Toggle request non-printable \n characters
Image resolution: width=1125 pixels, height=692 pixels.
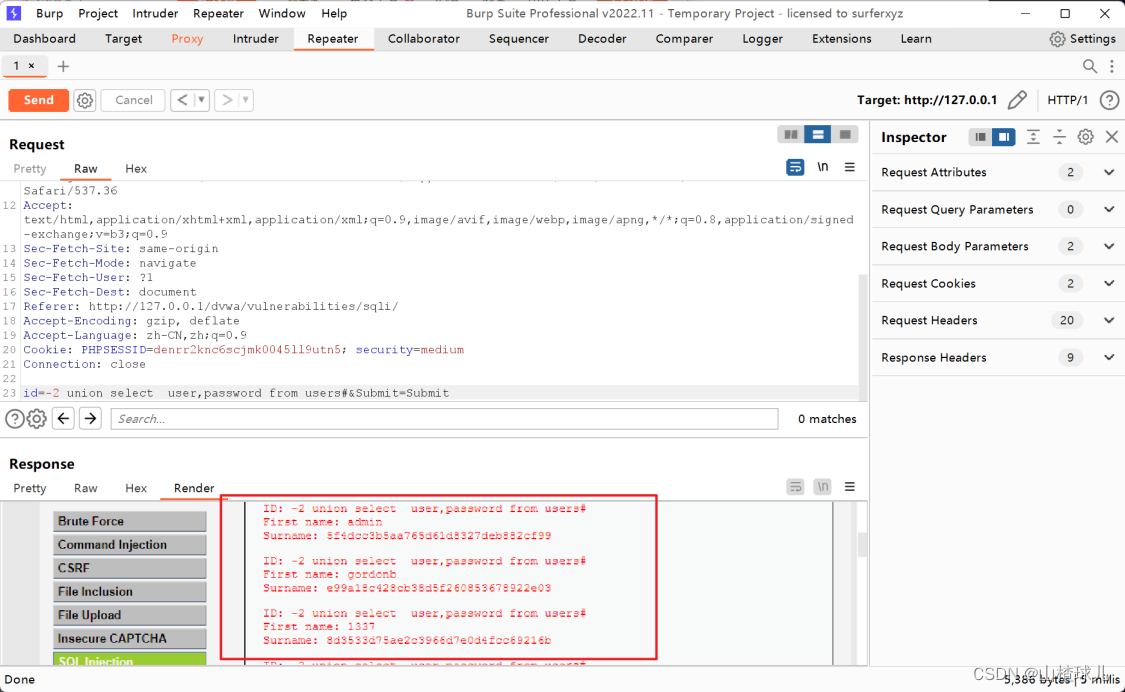(x=822, y=167)
